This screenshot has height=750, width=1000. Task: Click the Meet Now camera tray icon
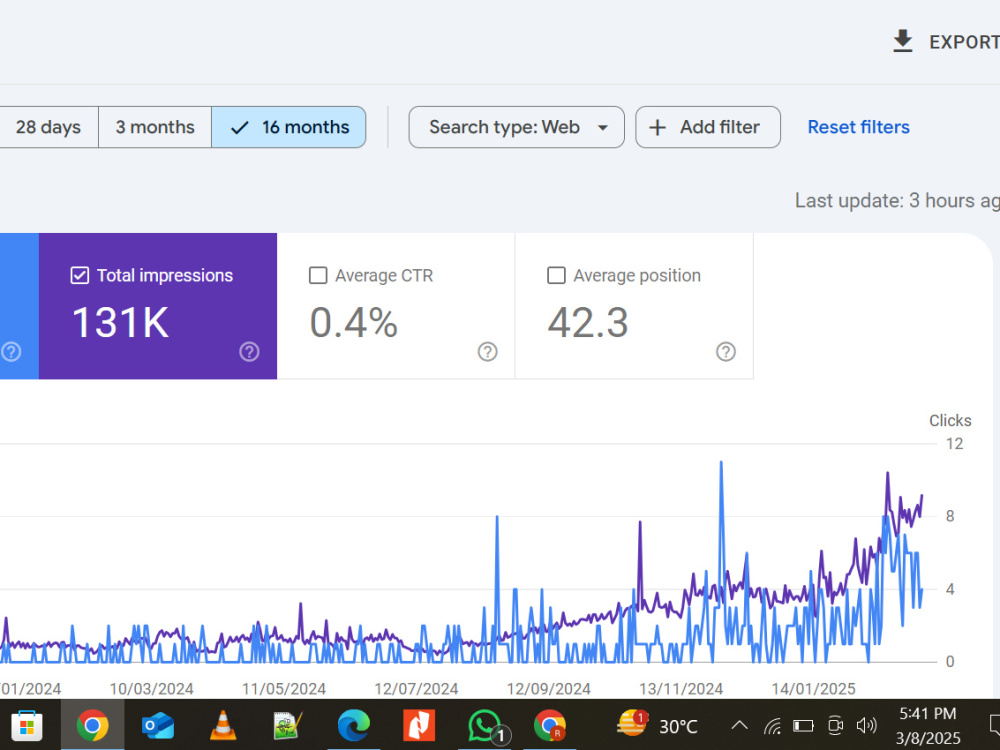[x=835, y=725]
